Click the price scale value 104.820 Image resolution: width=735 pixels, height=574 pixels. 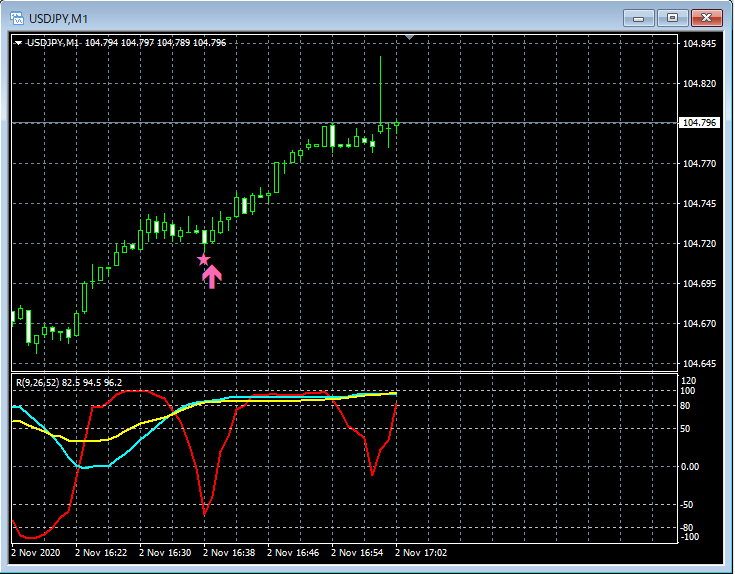699,83
